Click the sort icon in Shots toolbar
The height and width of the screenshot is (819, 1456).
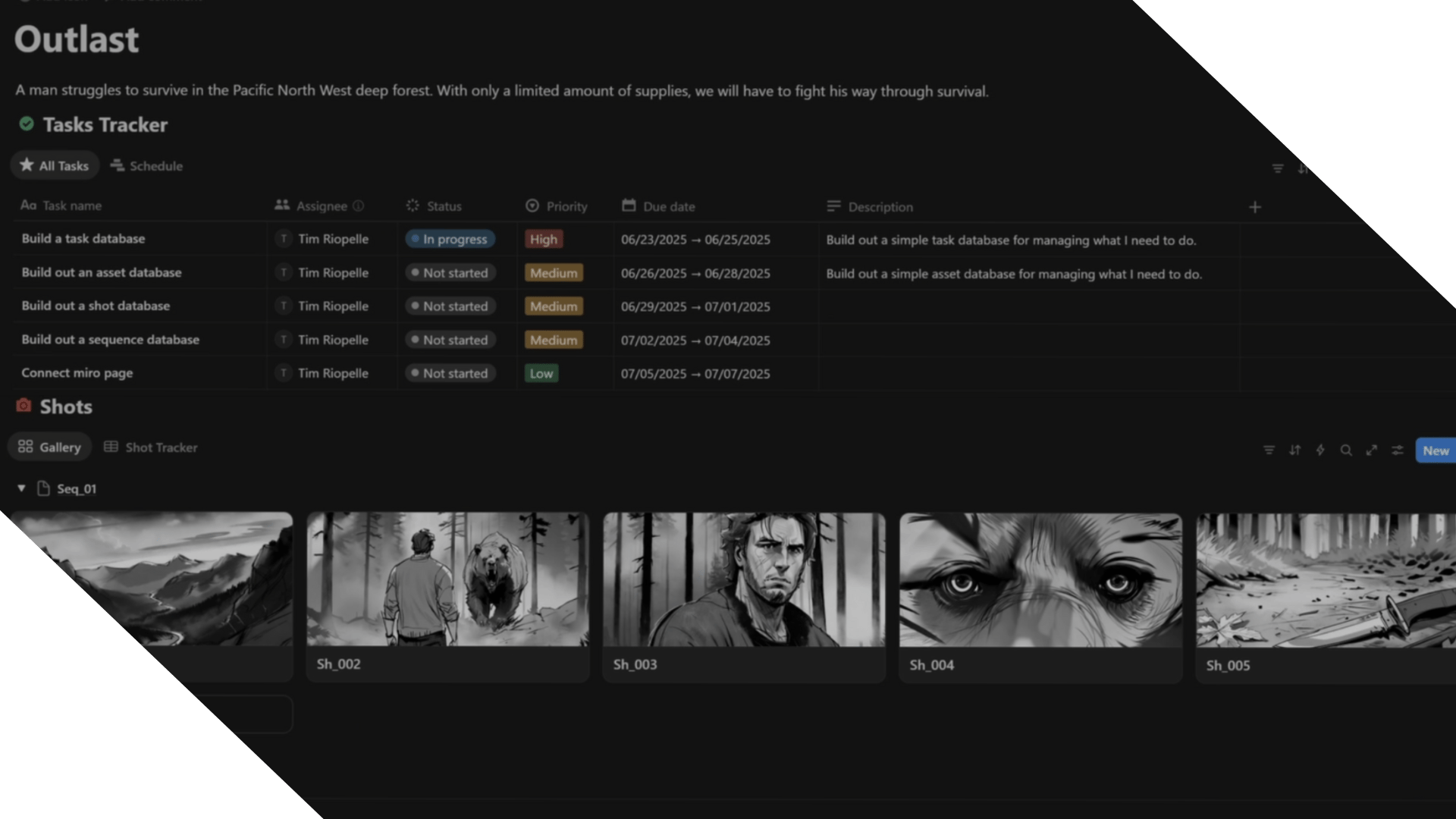[x=1294, y=450]
